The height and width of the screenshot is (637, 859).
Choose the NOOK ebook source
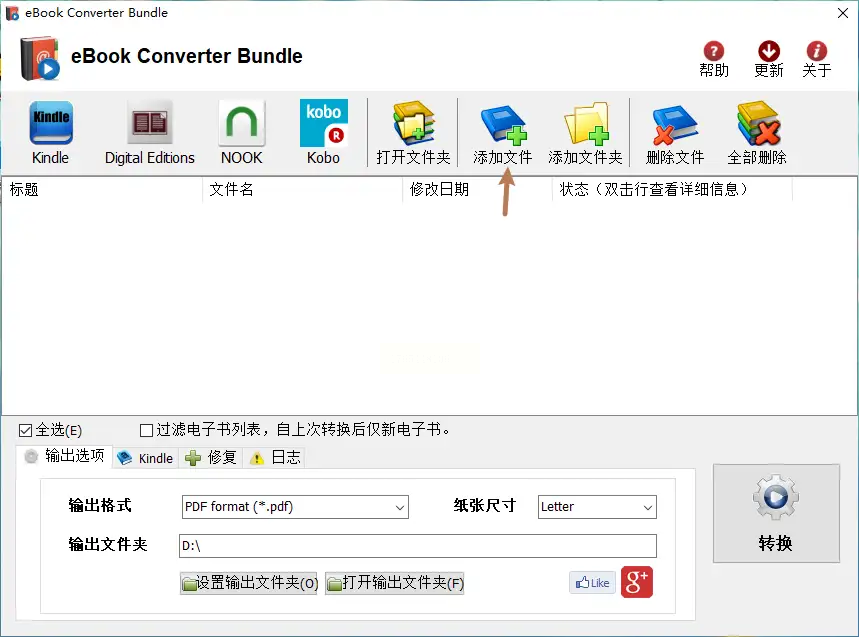(x=242, y=133)
